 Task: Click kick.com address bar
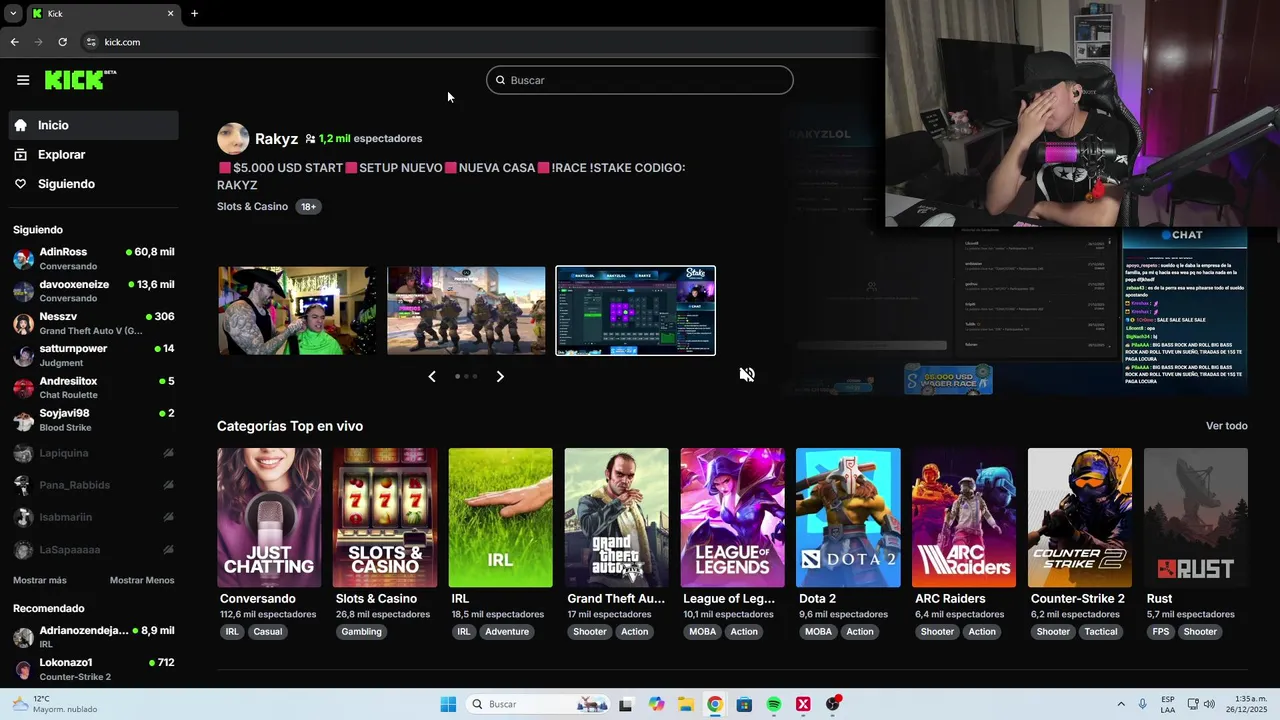[480, 42]
